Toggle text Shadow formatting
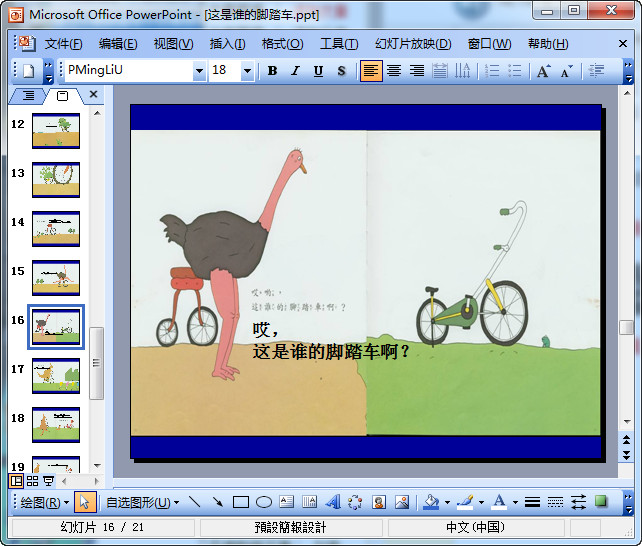Viewport: 642px width, 546px height. click(341, 71)
